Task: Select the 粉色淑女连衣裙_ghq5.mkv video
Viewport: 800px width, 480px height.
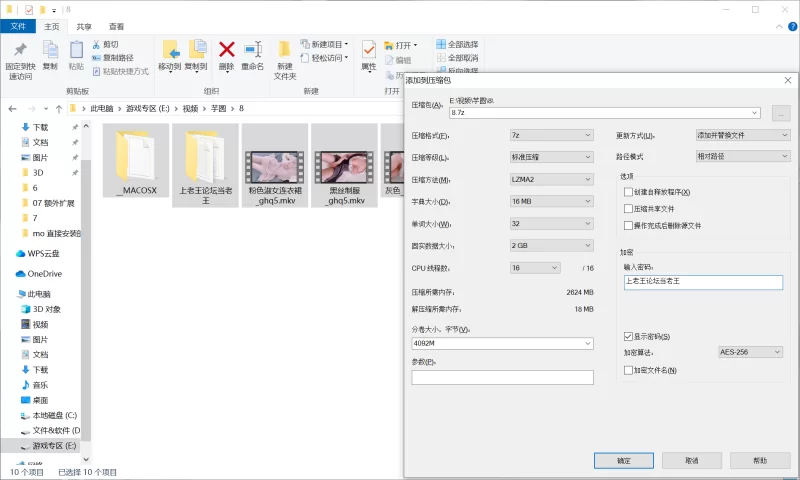Action: 275,165
